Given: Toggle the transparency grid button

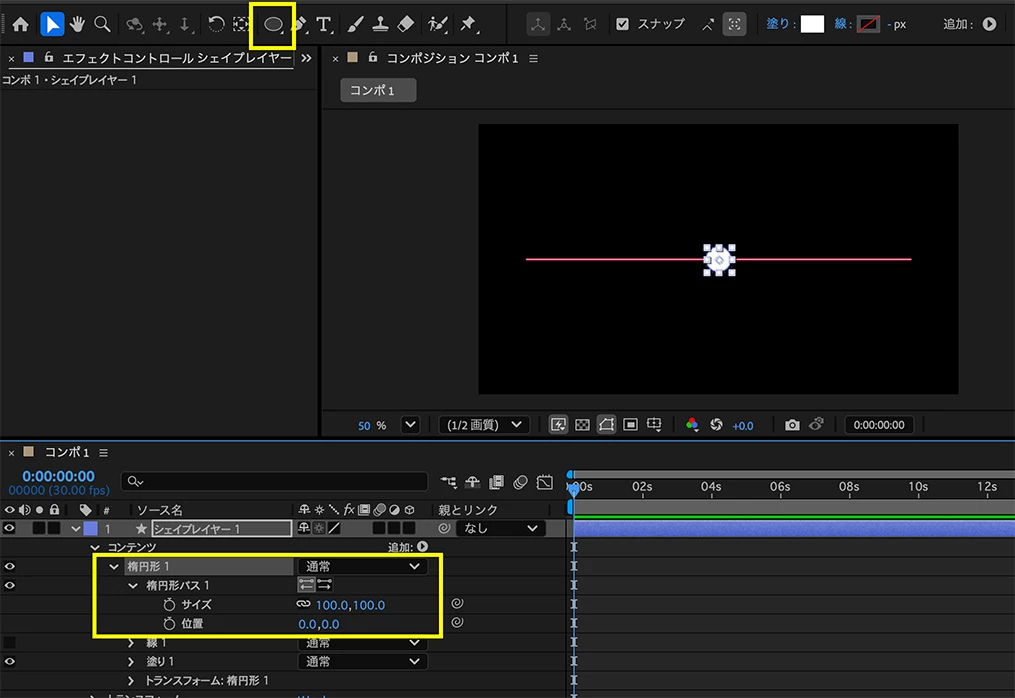Looking at the screenshot, I should coord(583,425).
